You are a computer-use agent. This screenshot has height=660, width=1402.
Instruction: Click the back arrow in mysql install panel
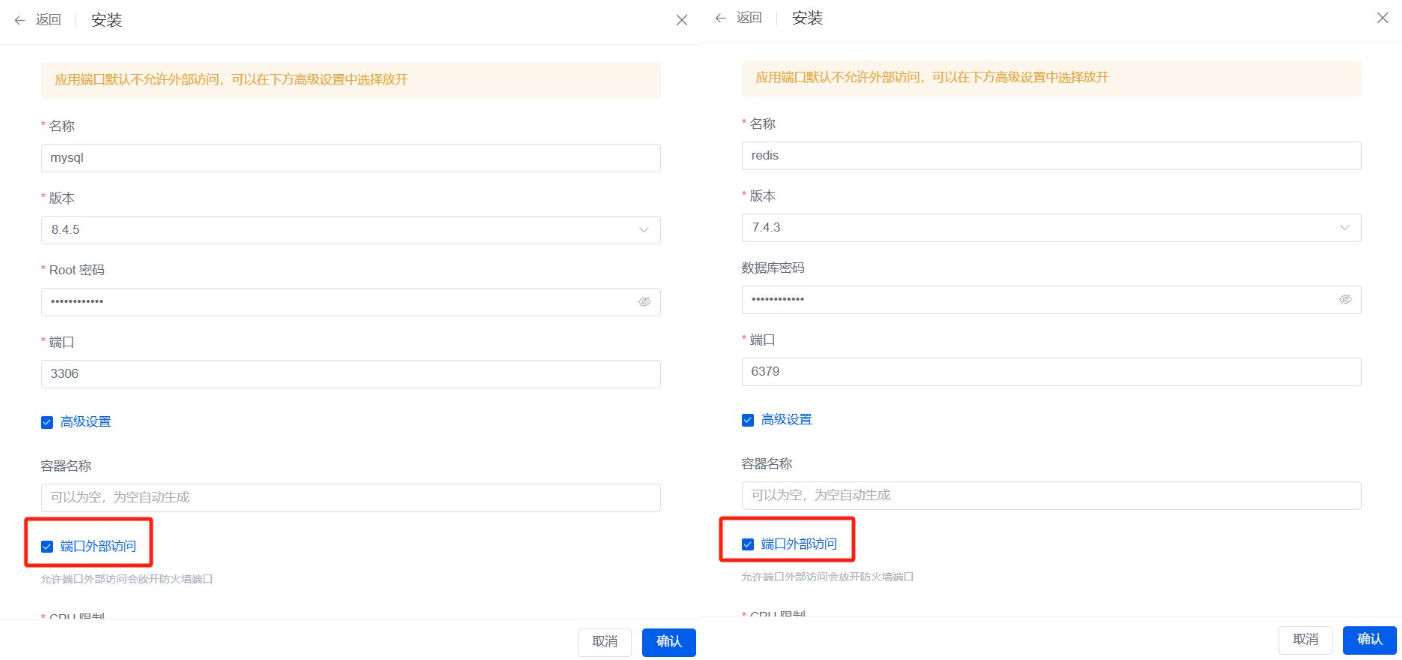click(19, 20)
